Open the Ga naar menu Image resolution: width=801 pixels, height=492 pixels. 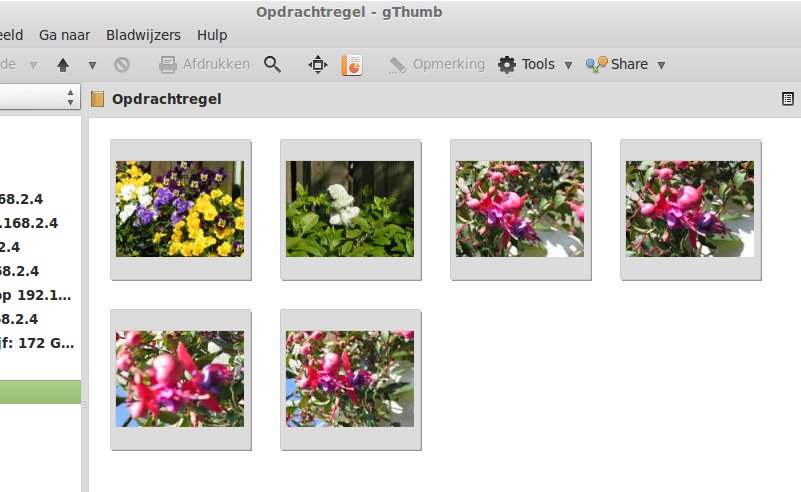[x=64, y=35]
